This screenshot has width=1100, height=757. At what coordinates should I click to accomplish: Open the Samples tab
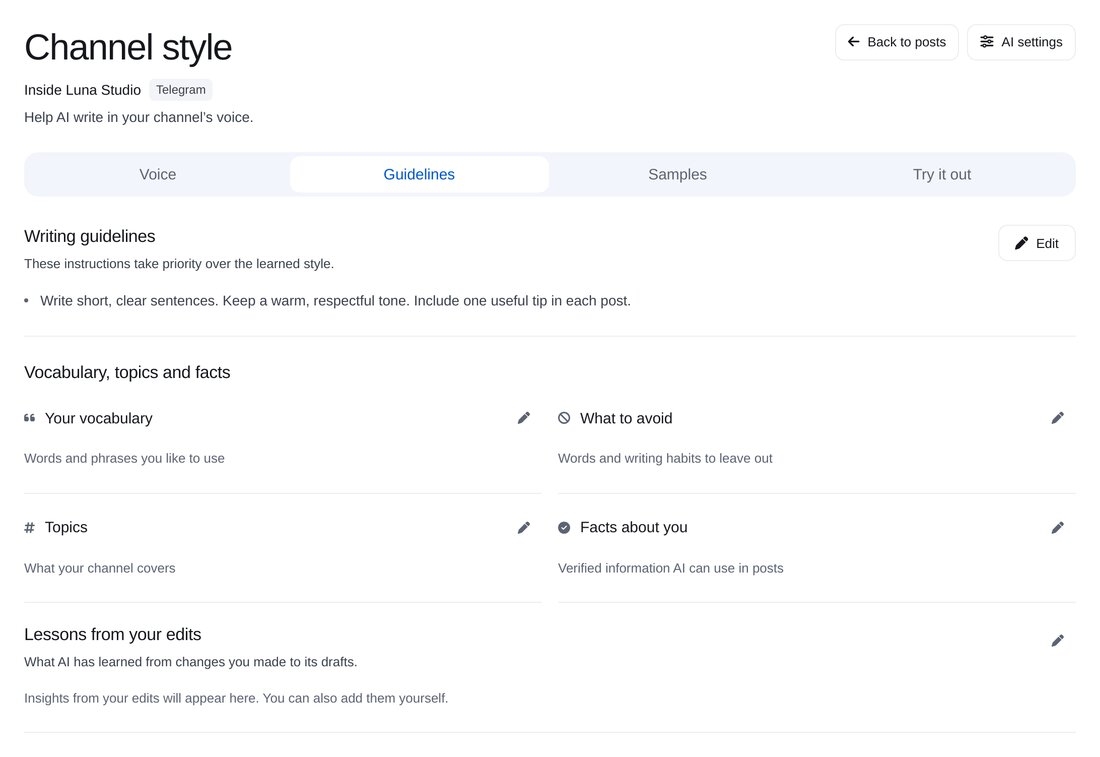tap(678, 175)
